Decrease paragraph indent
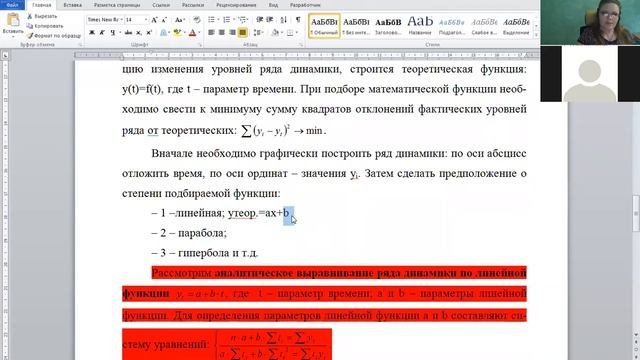Screen dimensions: 640x360 click(x=260, y=20)
